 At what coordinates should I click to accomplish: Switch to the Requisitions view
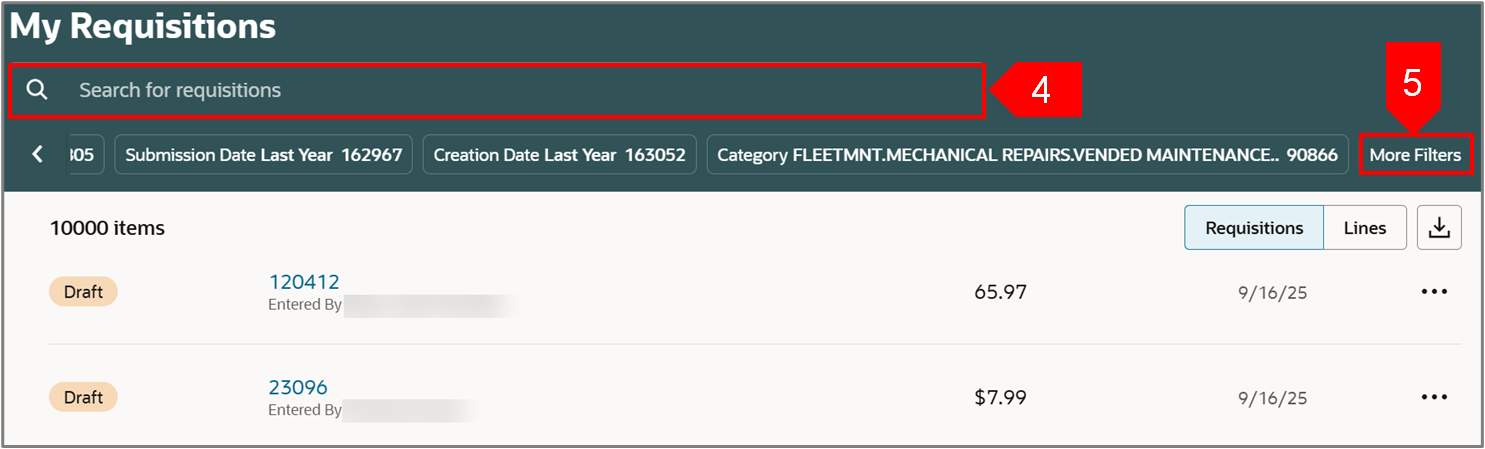click(1254, 228)
